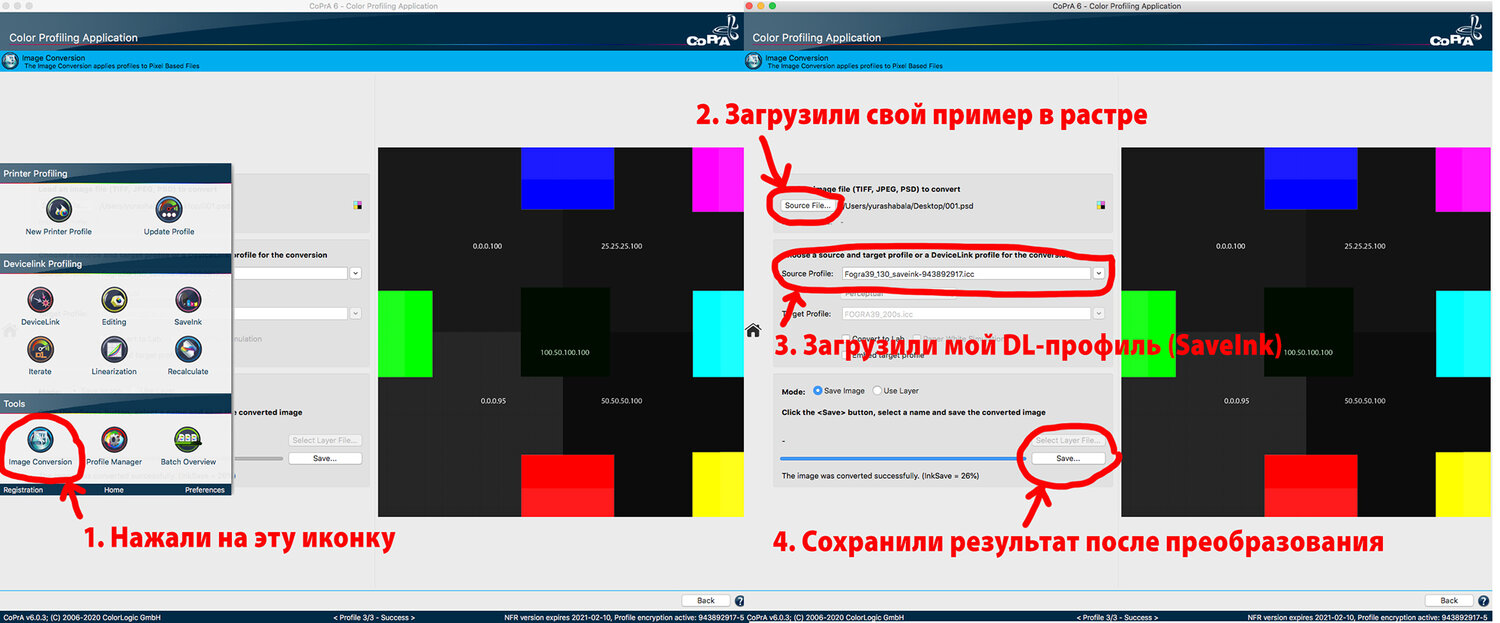1500x623 pixels.
Task: Click Select Layer File... in right window
Action: [1068, 440]
